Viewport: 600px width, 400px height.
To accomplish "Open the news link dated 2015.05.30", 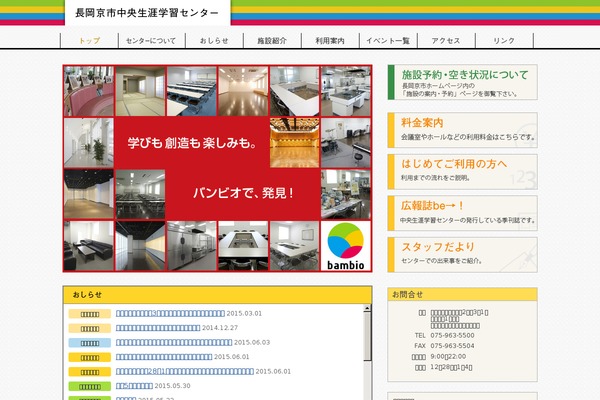I will pos(134,386).
